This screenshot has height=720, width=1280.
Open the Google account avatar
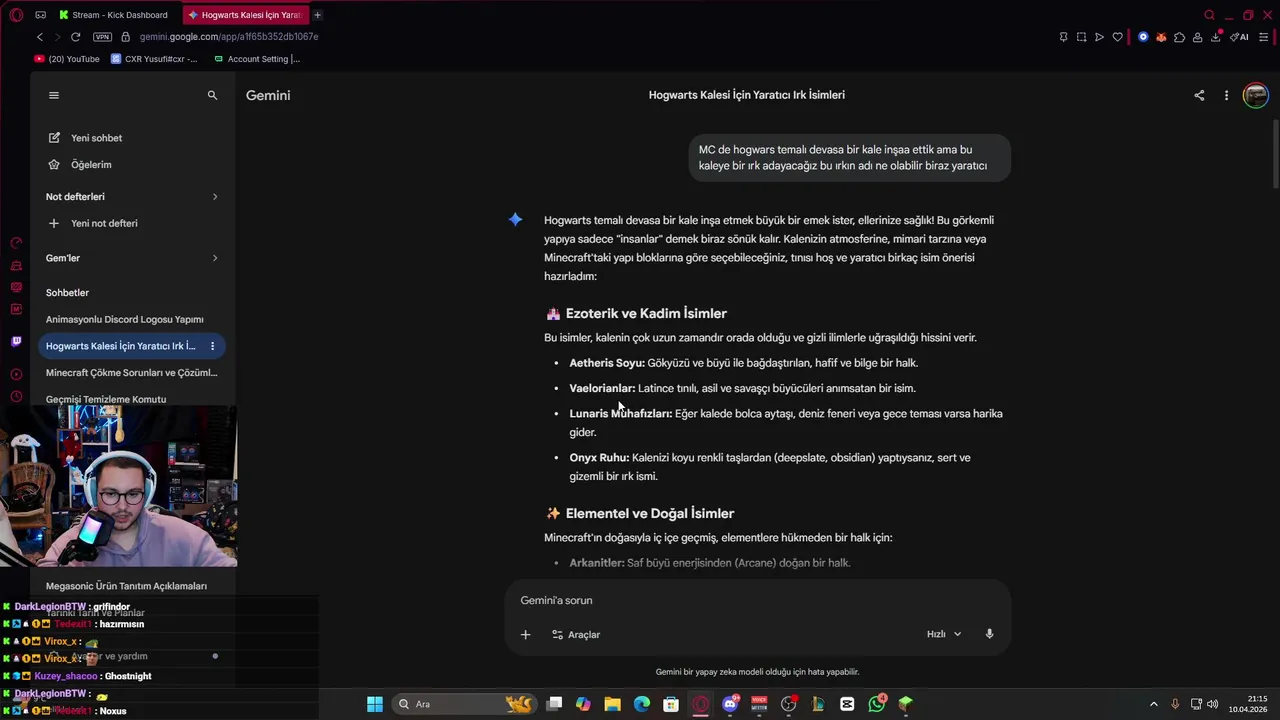(x=1255, y=95)
